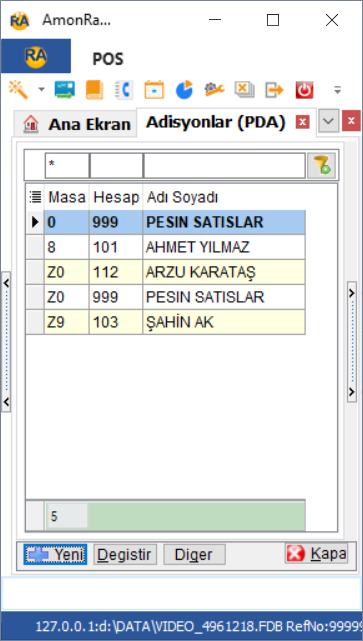Expand right panel with the lower right arrow
Viewport: 363px width, 641px height.
coord(352,392)
